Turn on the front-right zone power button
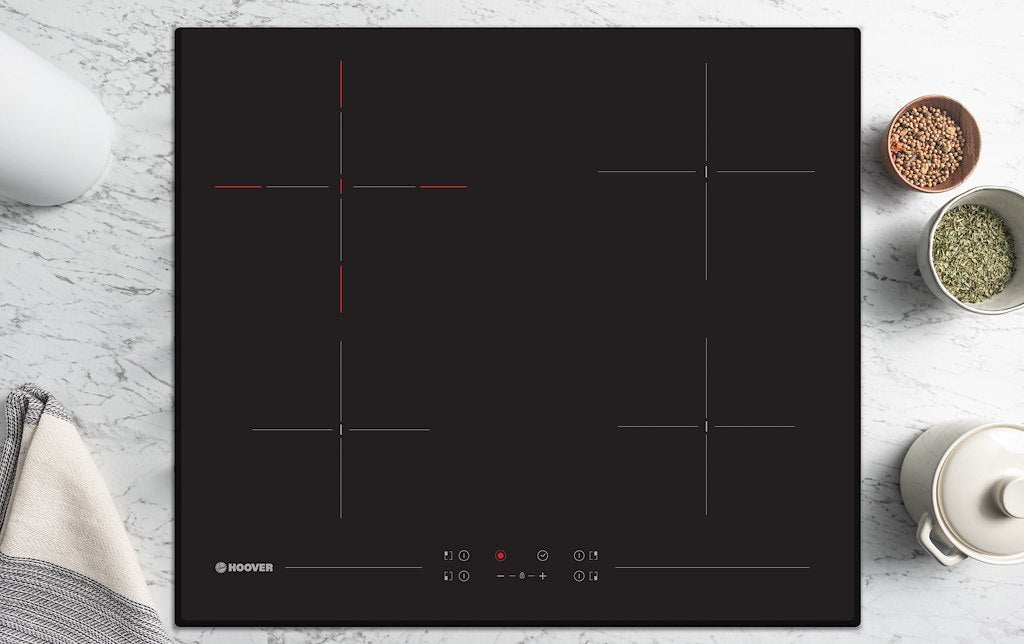This screenshot has width=1024, height=644. click(578, 576)
